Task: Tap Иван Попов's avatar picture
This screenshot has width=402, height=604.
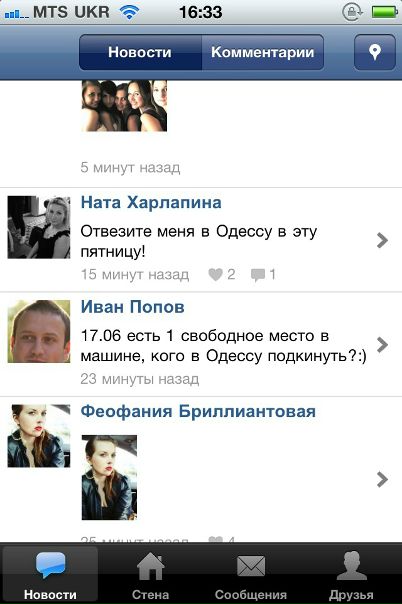Action: (x=39, y=331)
